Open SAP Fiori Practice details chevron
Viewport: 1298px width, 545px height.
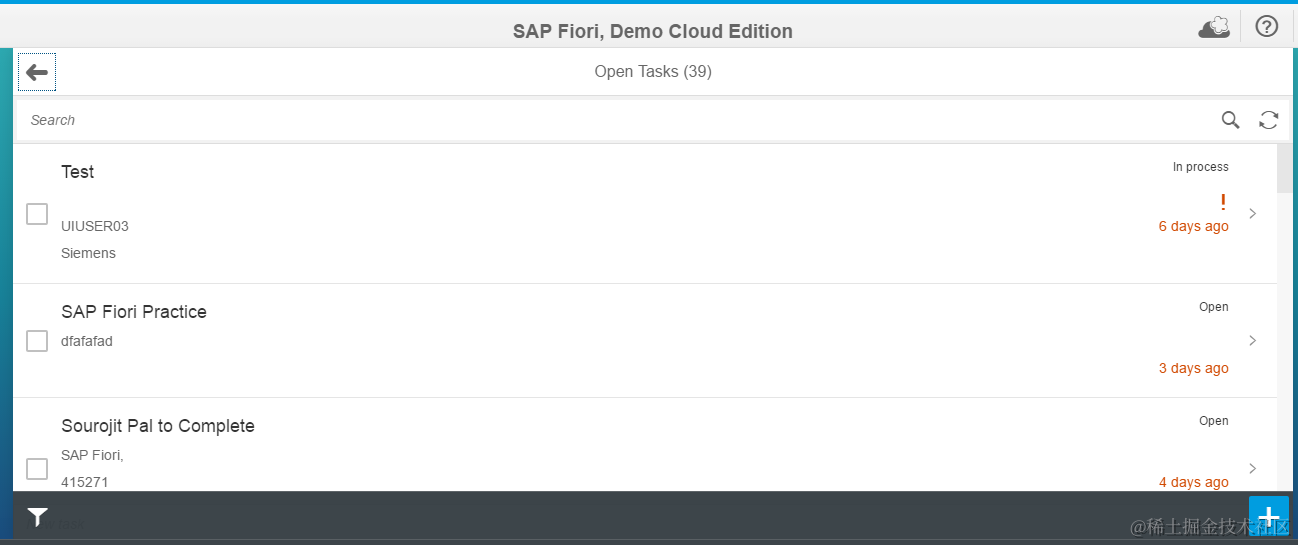[x=1252, y=341]
